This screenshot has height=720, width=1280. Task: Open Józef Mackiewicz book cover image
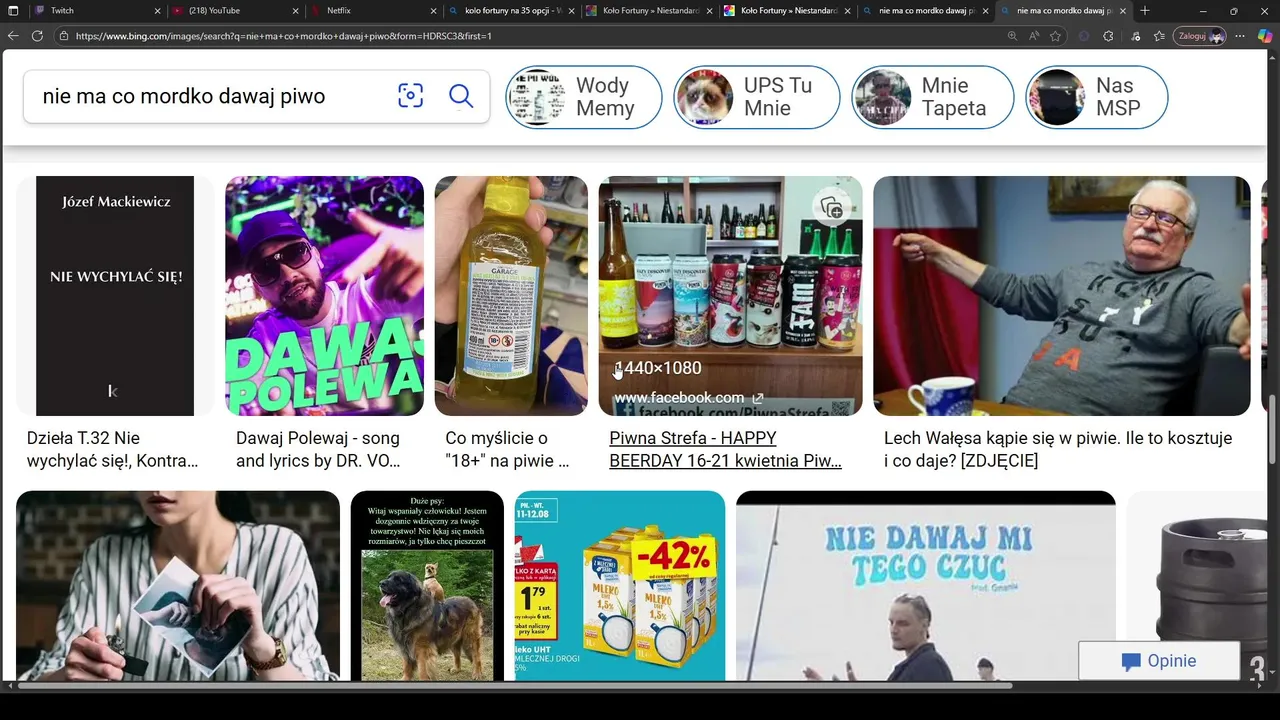[115, 296]
